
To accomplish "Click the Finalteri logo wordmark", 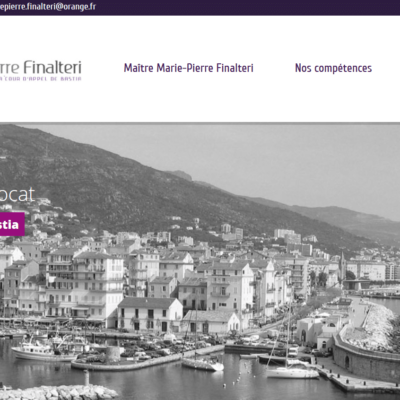I will (x=41, y=67).
